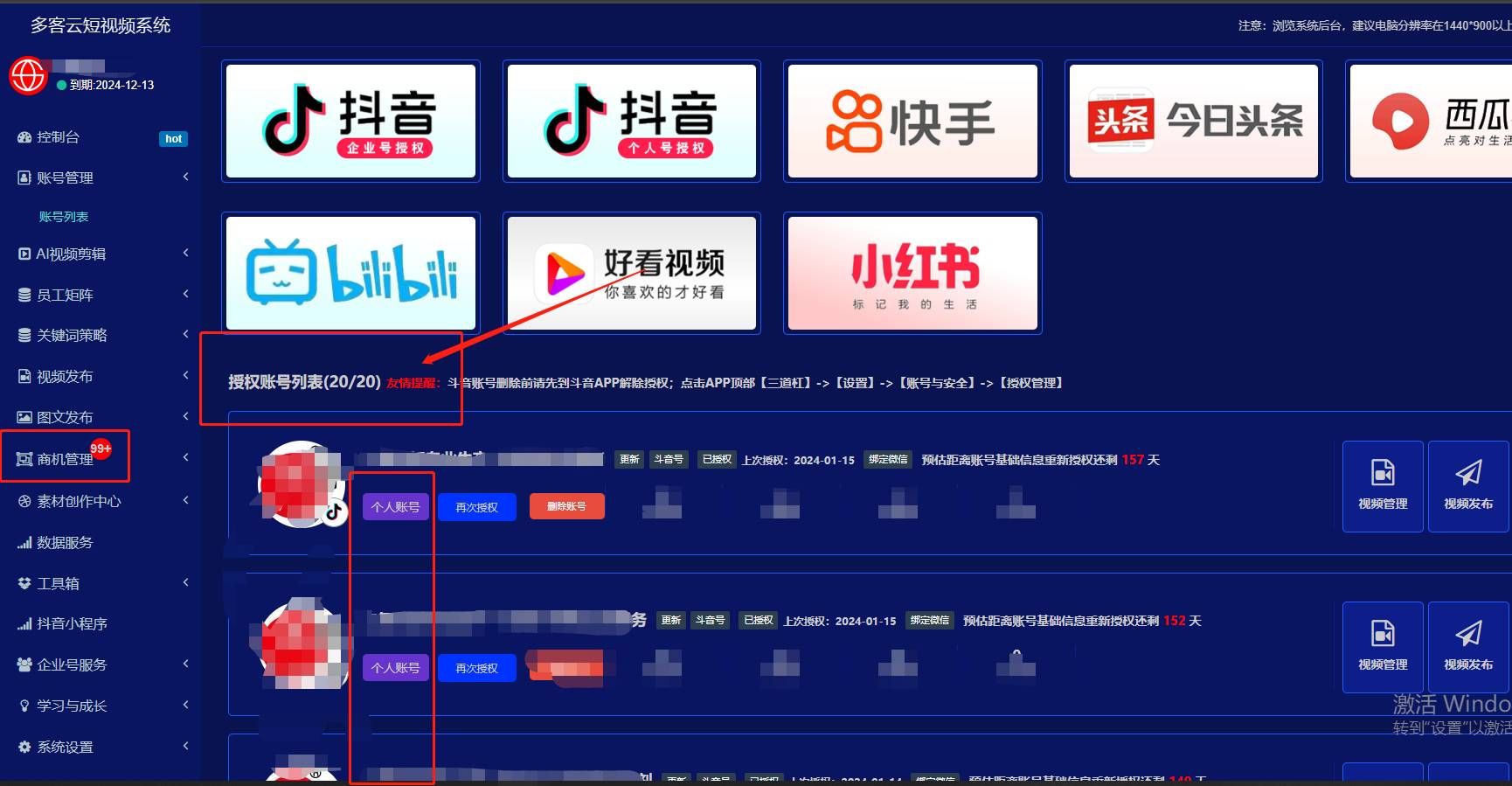The width and height of the screenshot is (1512, 786).
Task: Select the 今日头条 platform card
Action: [x=1194, y=121]
